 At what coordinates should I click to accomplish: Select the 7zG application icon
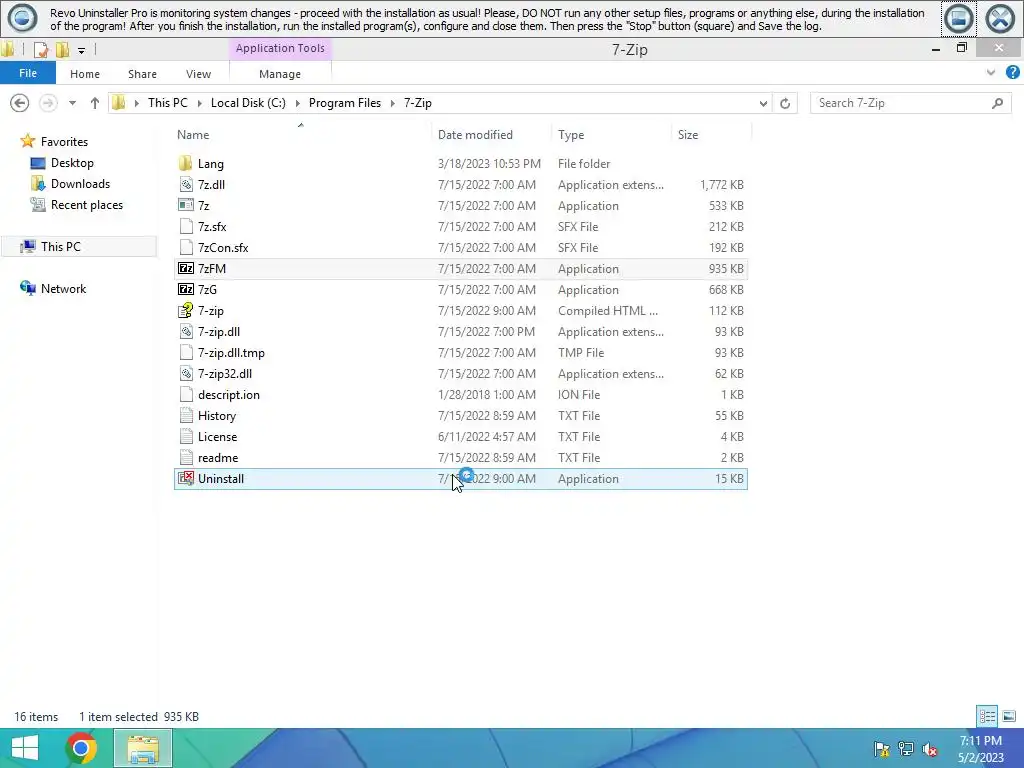186,289
